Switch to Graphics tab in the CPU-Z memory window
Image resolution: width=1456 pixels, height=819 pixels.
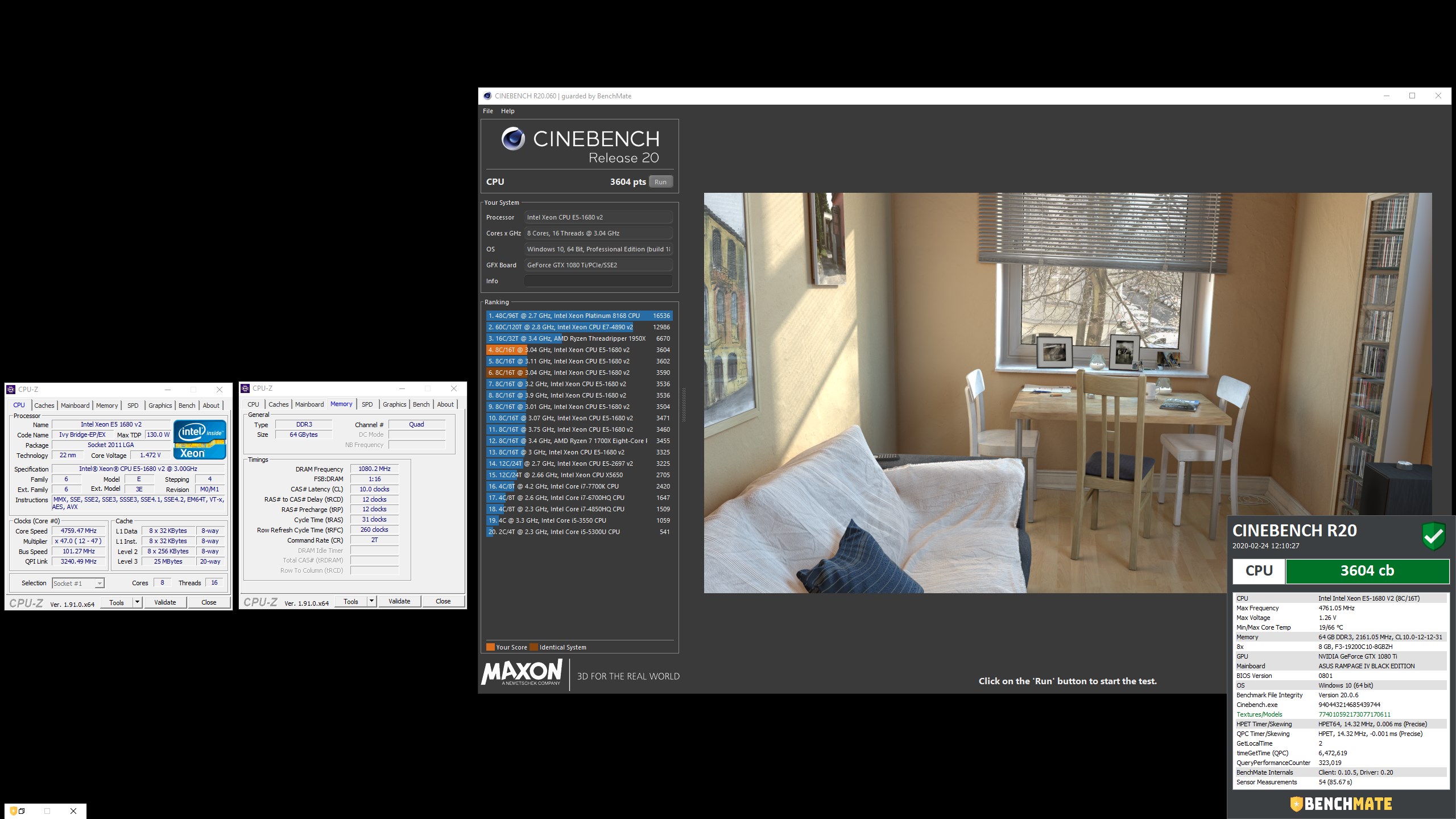click(x=394, y=404)
